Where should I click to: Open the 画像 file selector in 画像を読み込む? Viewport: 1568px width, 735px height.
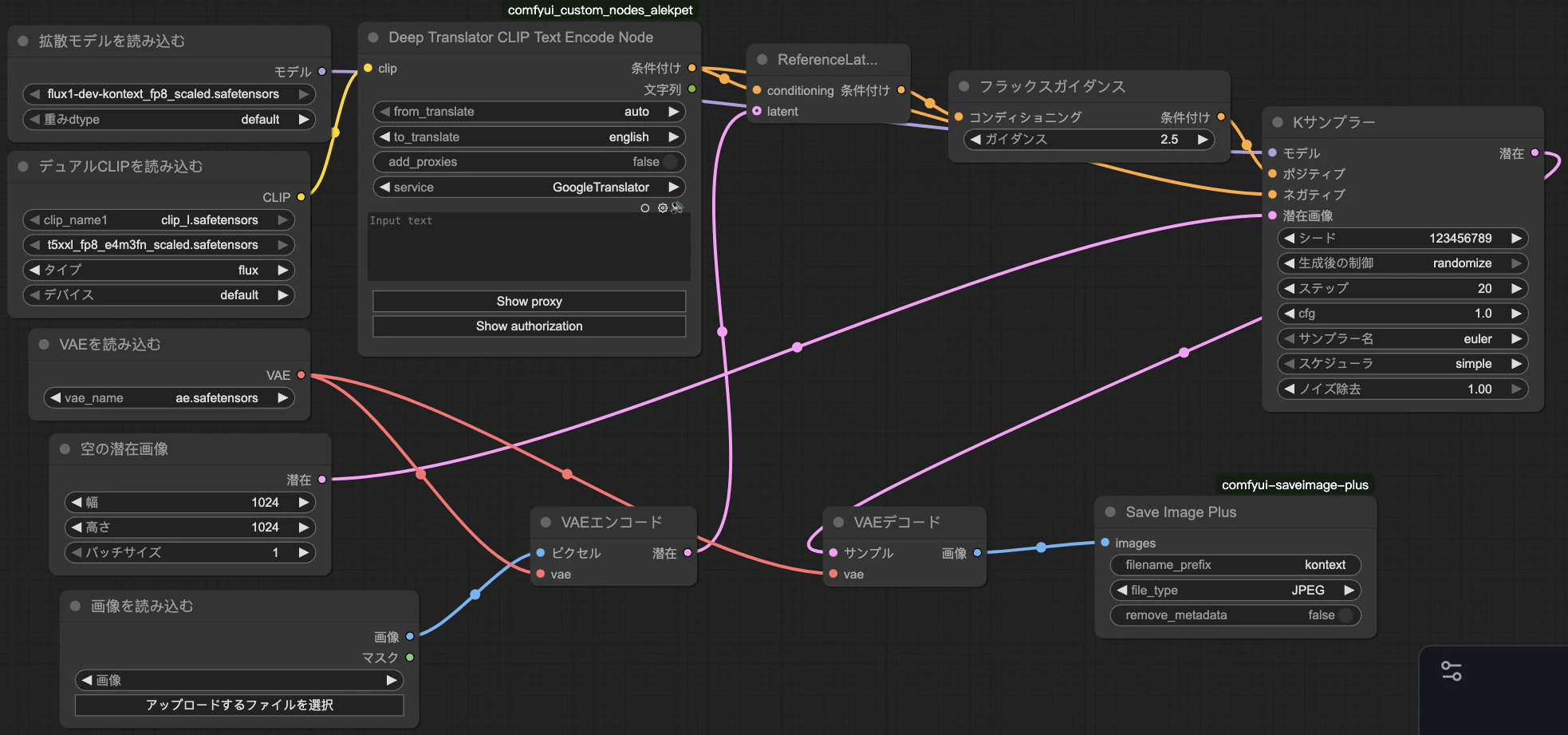point(239,680)
